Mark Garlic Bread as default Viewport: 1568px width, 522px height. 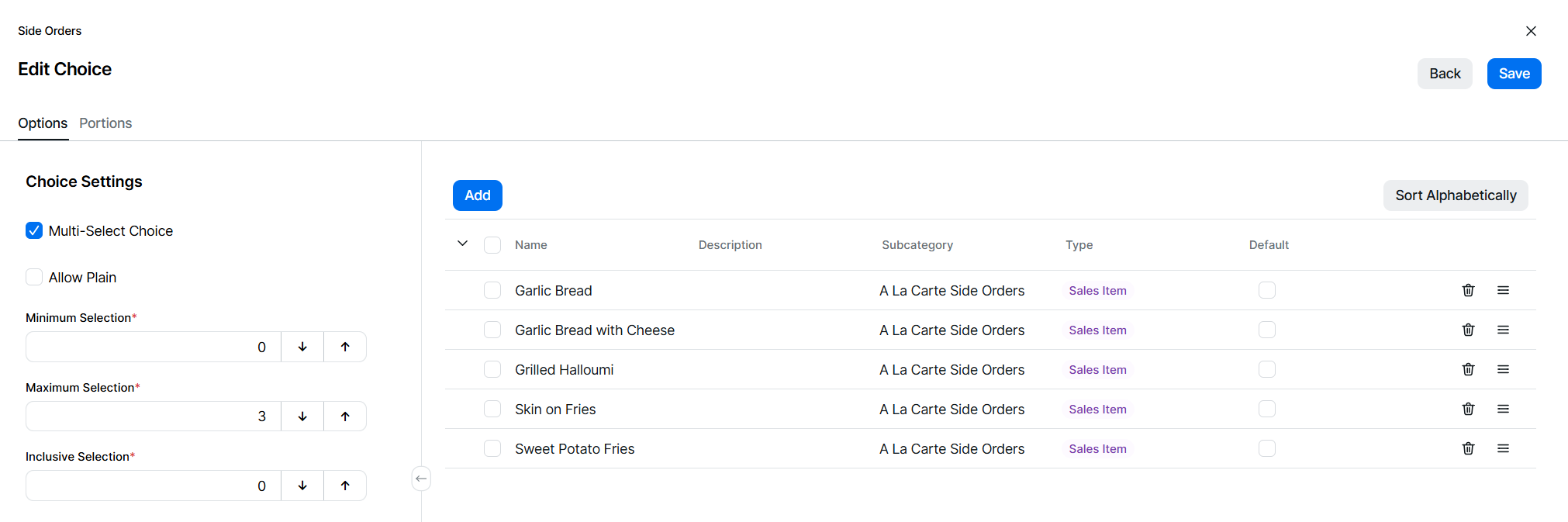[x=1266, y=290]
